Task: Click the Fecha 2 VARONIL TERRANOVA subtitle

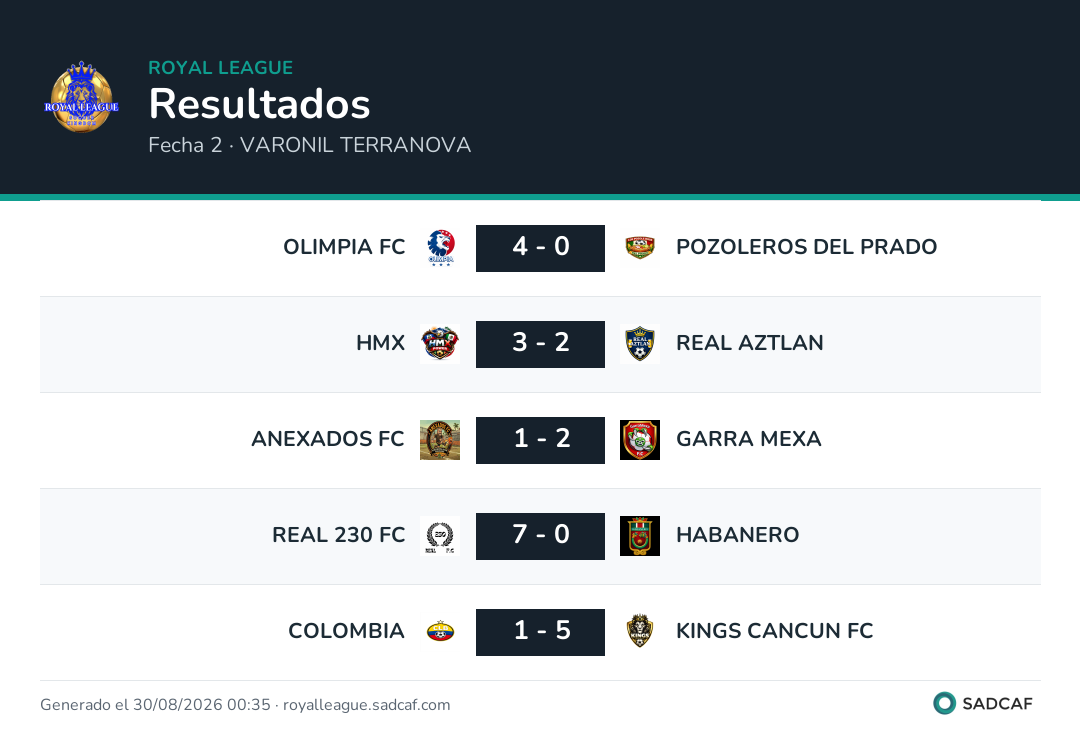Action: [310, 145]
